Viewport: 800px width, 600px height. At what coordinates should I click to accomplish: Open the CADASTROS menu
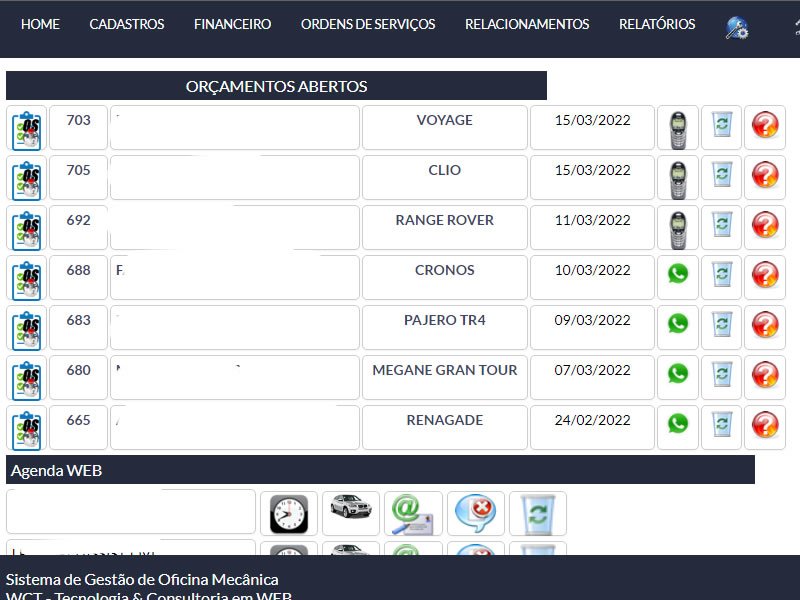[127, 24]
